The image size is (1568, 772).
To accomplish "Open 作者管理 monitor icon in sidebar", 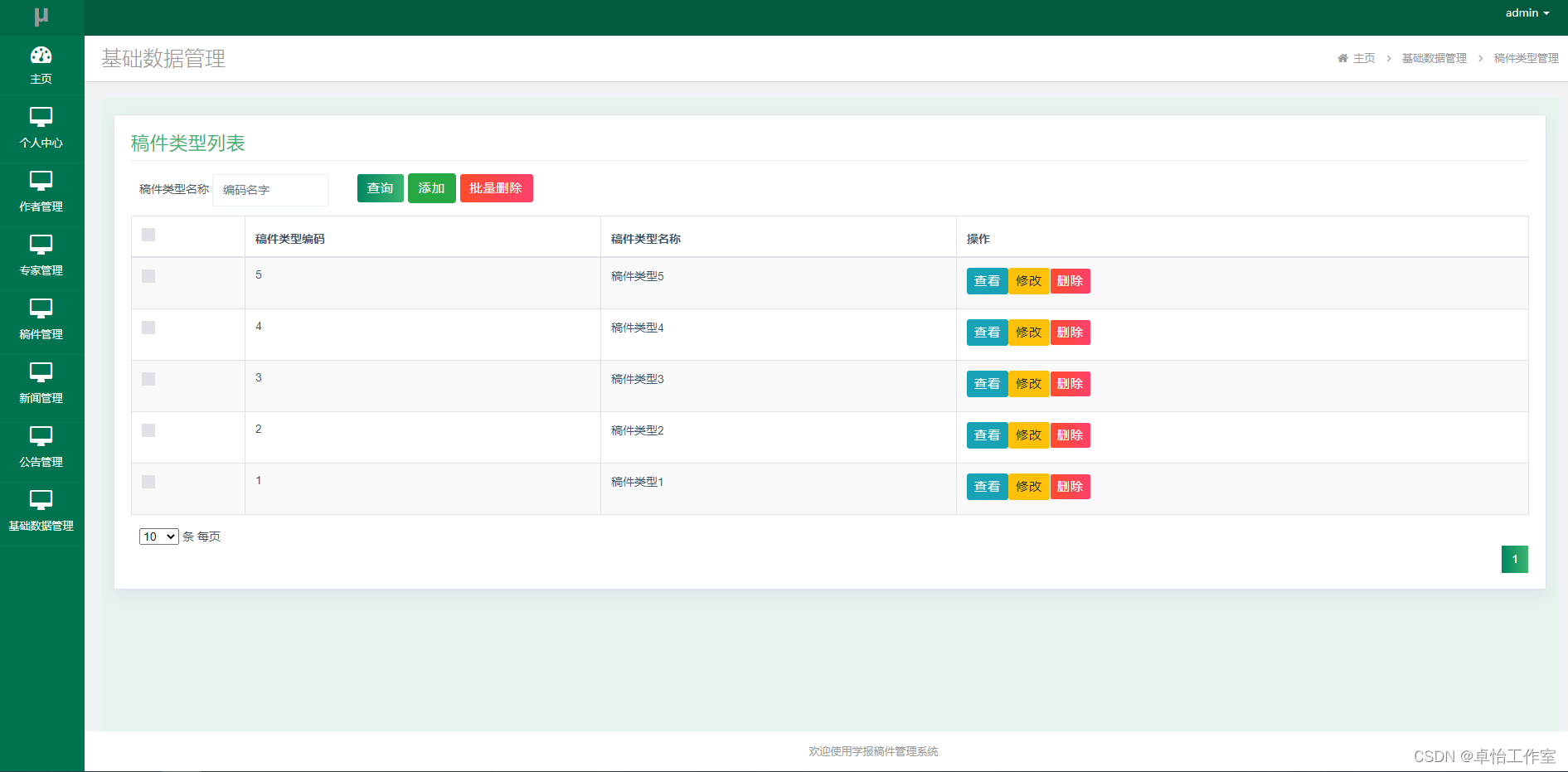I will (x=41, y=181).
